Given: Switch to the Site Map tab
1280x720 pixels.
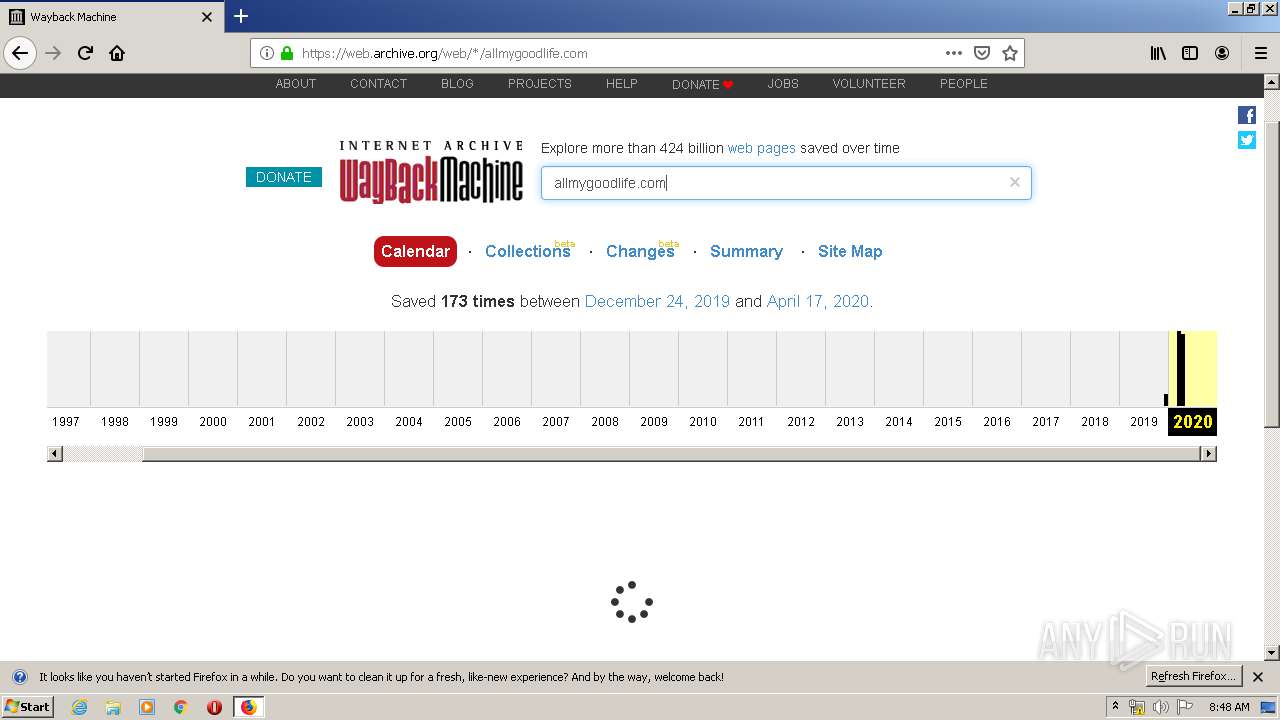Looking at the screenshot, I should (850, 251).
